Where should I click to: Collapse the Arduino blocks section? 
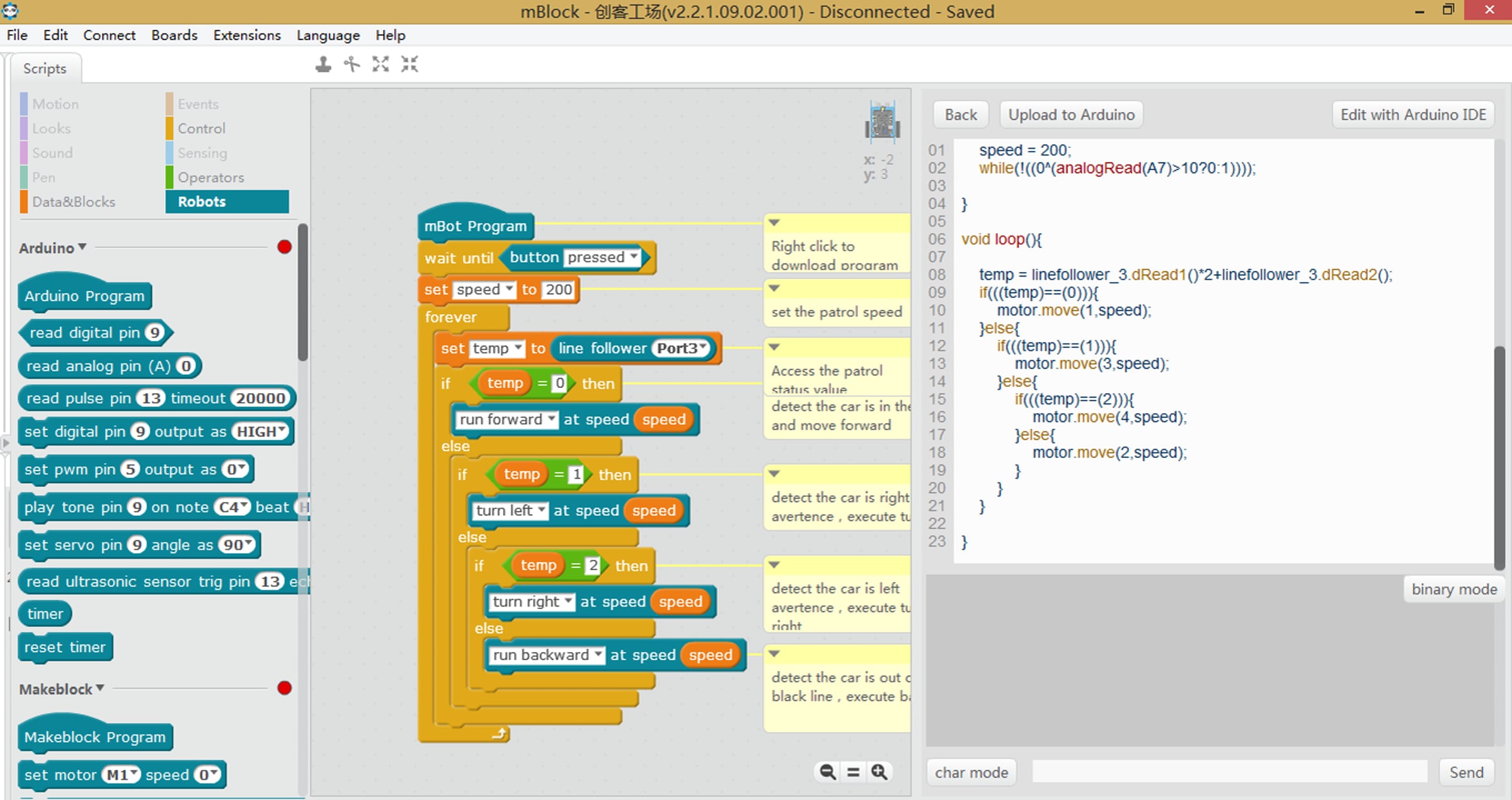tap(82, 247)
